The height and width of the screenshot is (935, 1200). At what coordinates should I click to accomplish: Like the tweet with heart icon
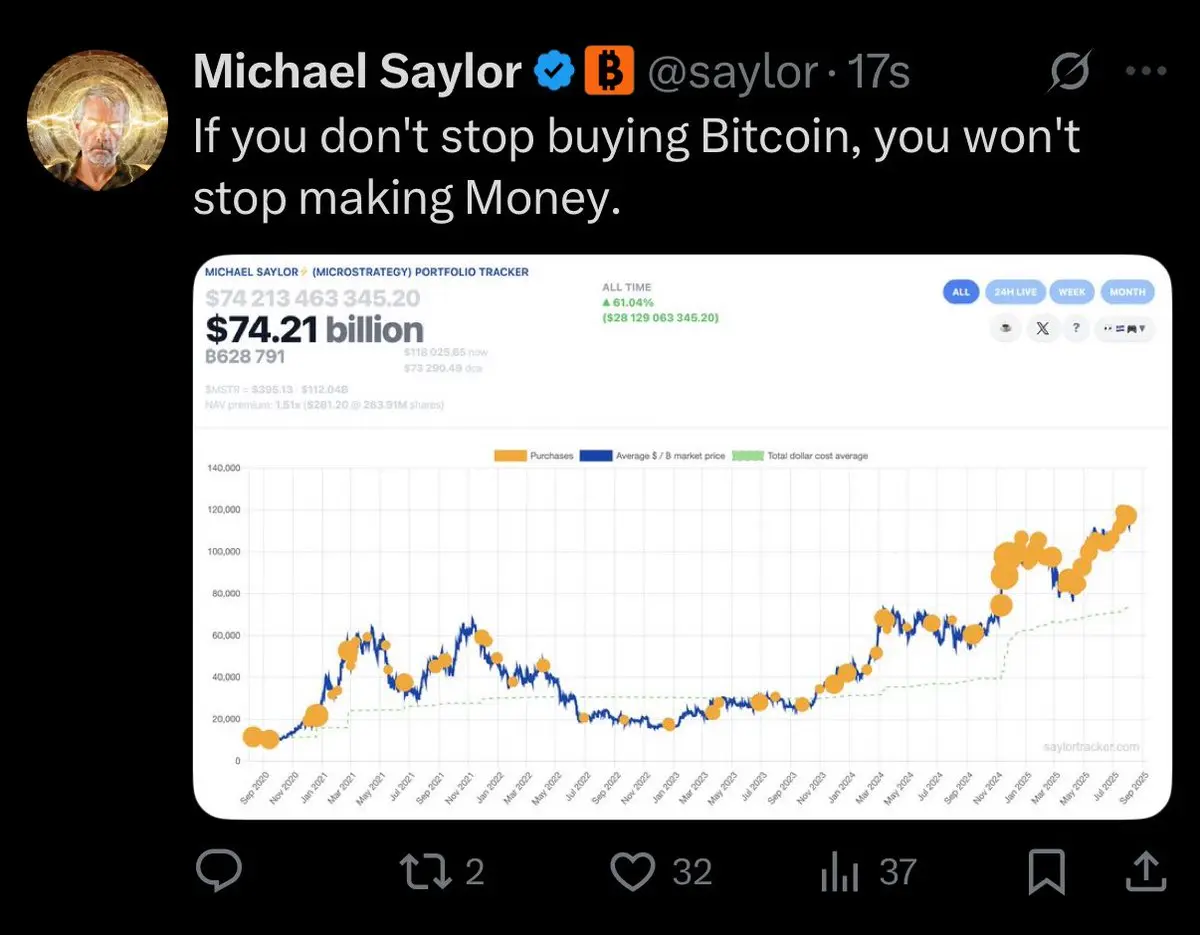click(x=632, y=872)
